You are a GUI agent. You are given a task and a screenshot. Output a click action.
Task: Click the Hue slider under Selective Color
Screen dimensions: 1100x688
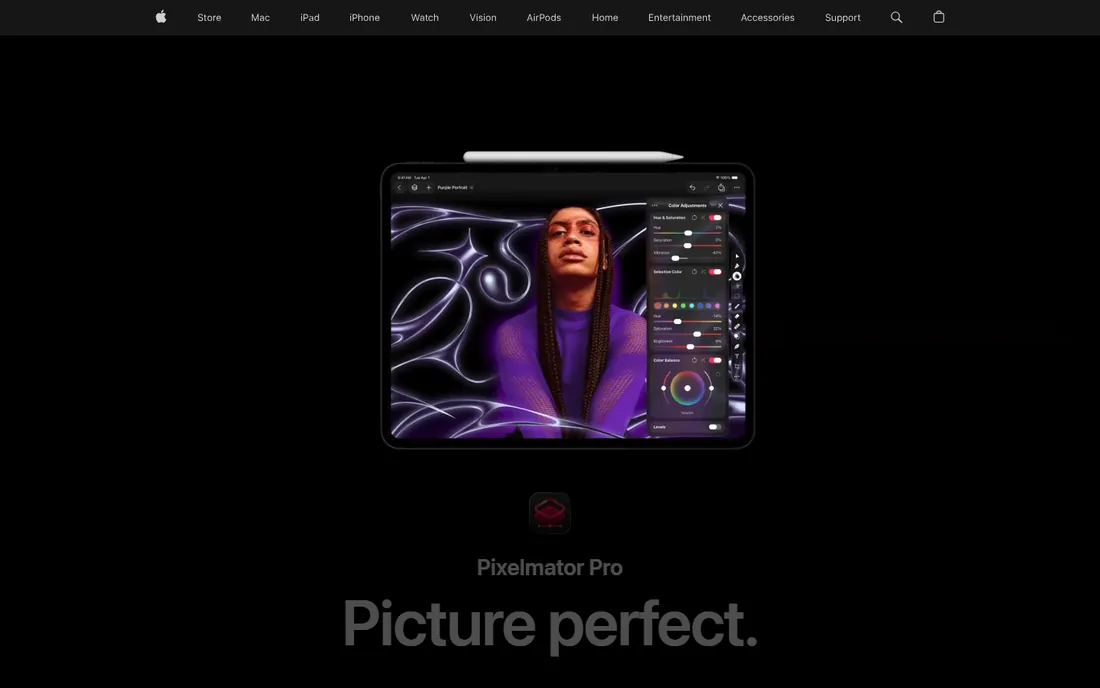tap(688, 321)
